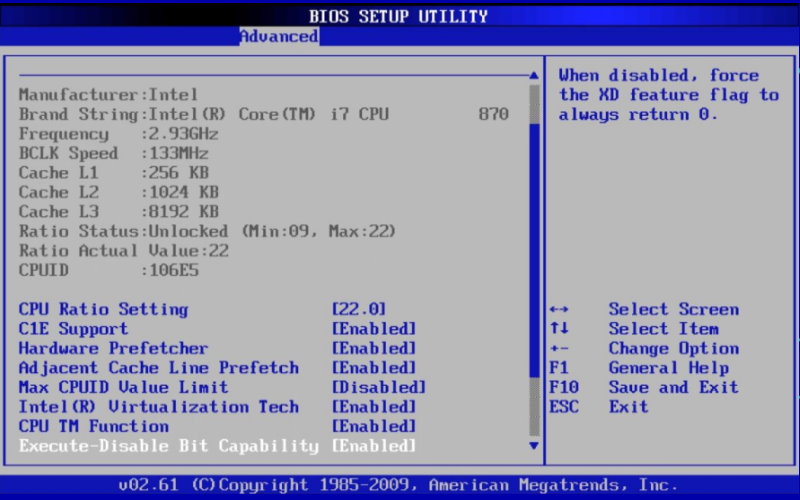Click scroll down arrow of settings list
The height and width of the screenshot is (500, 800).
[534, 445]
